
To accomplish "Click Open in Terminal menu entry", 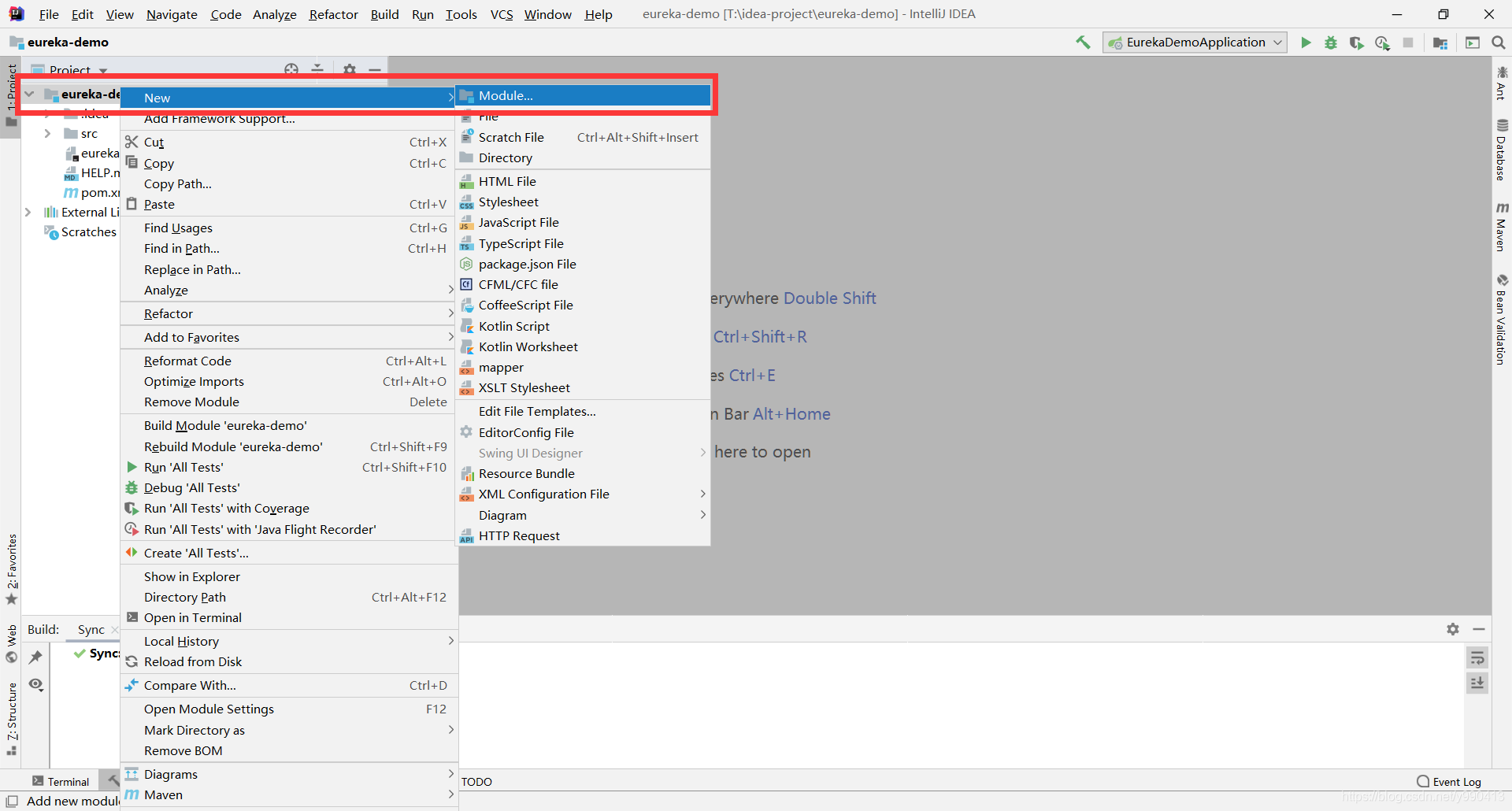I will click(289, 617).
